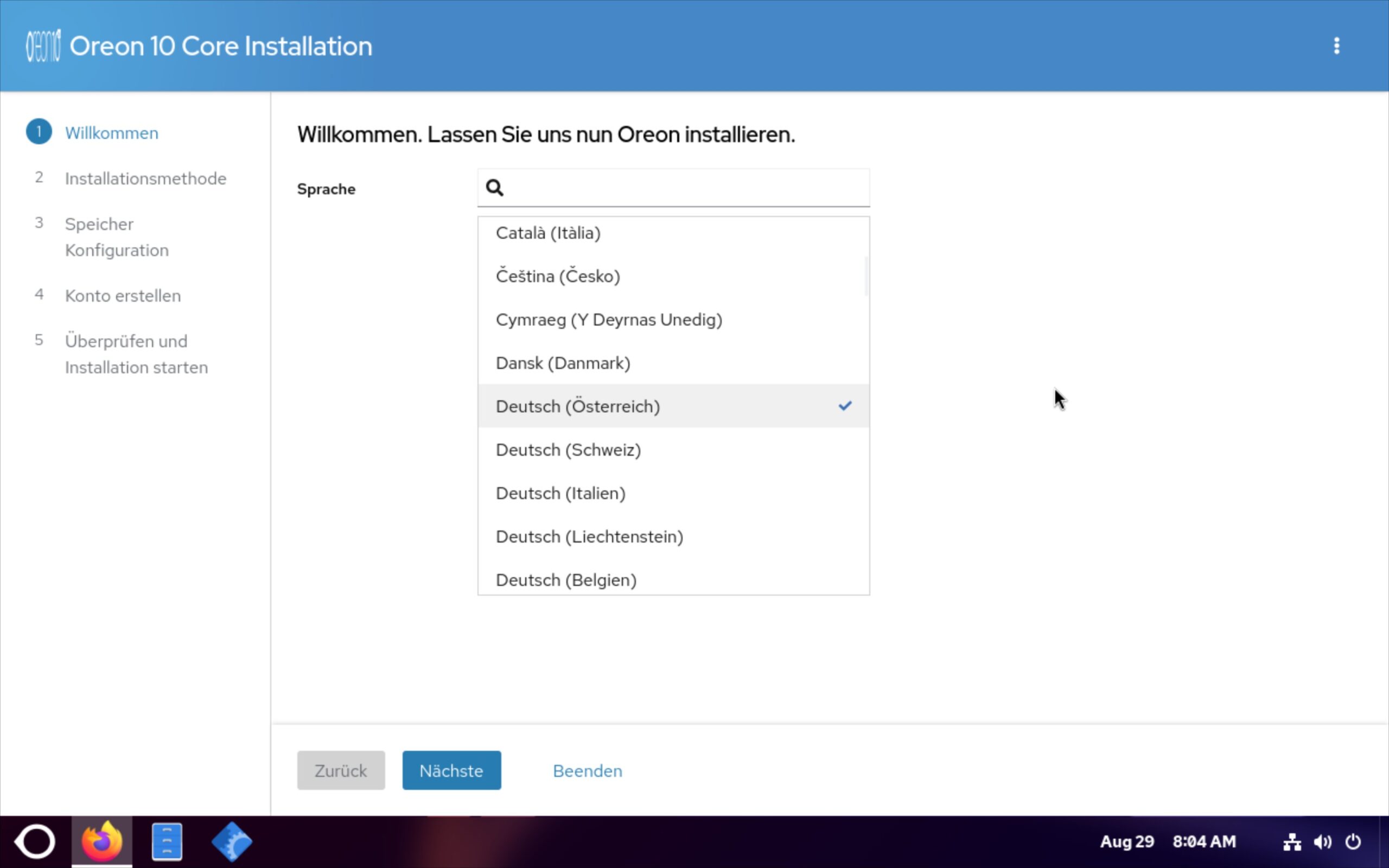Go to the Installationsmethode step
This screenshot has width=1389, height=868.
[x=145, y=178]
